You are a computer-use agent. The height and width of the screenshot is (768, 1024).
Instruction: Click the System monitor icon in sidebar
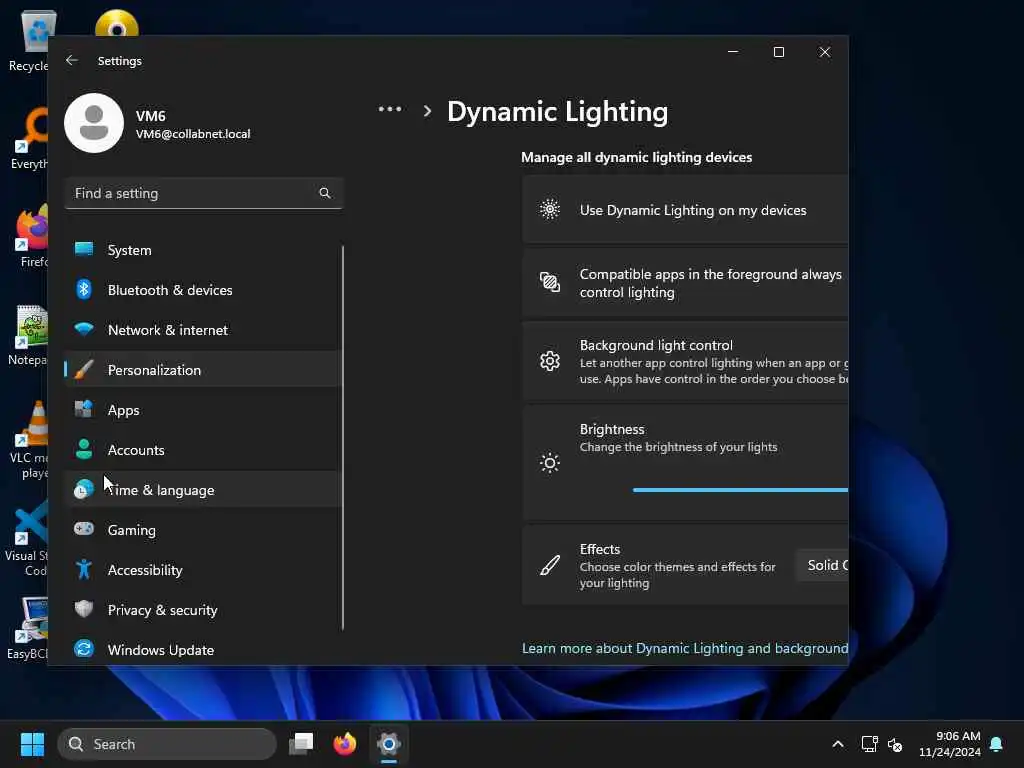tap(84, 249)
